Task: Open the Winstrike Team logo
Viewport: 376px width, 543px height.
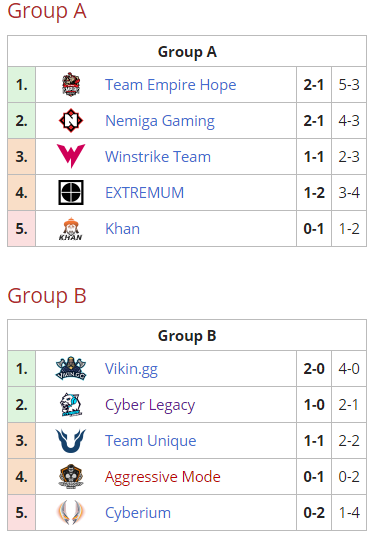Action: 71,156
